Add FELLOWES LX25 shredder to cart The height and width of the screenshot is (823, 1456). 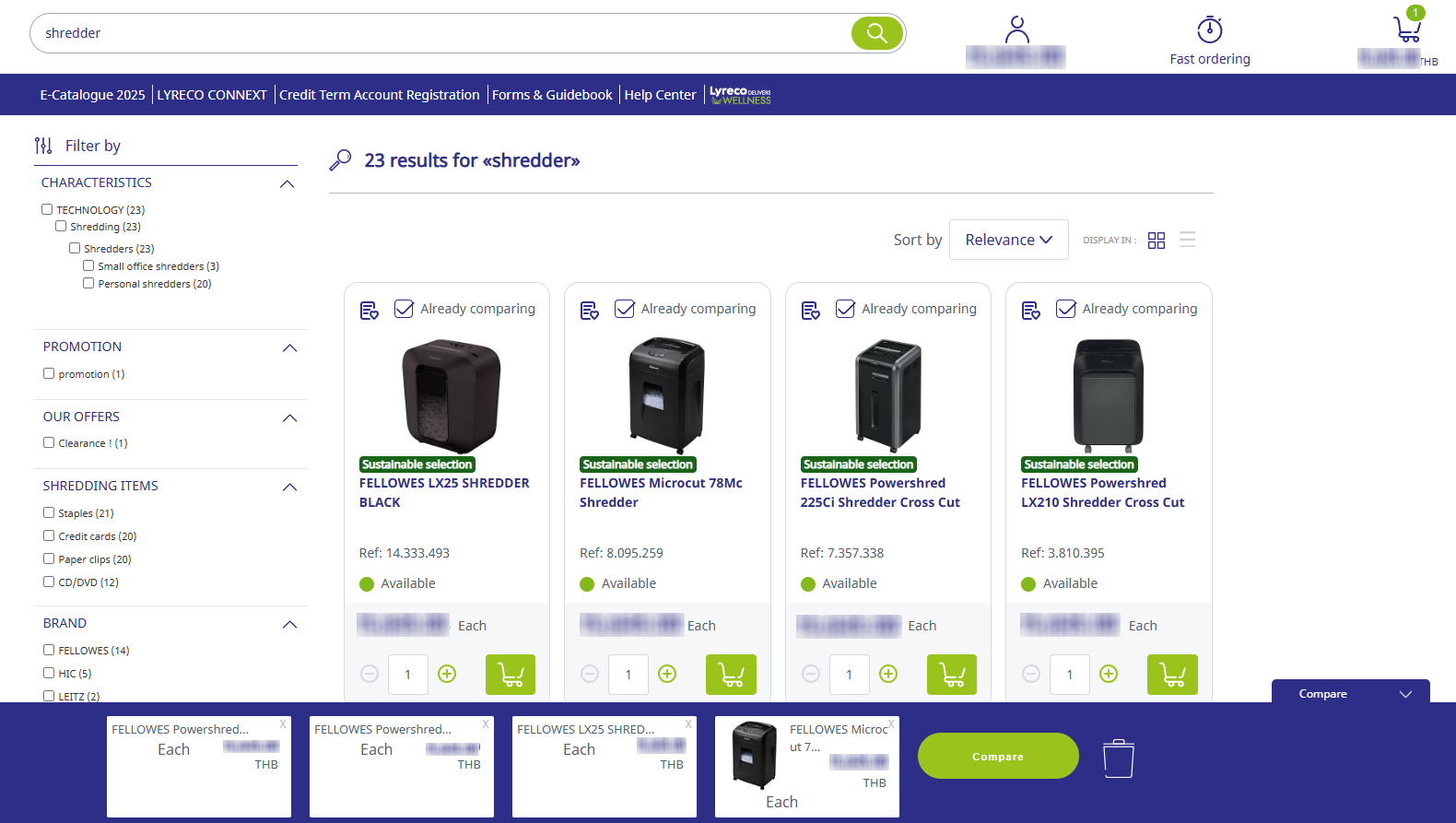point(511,675)
